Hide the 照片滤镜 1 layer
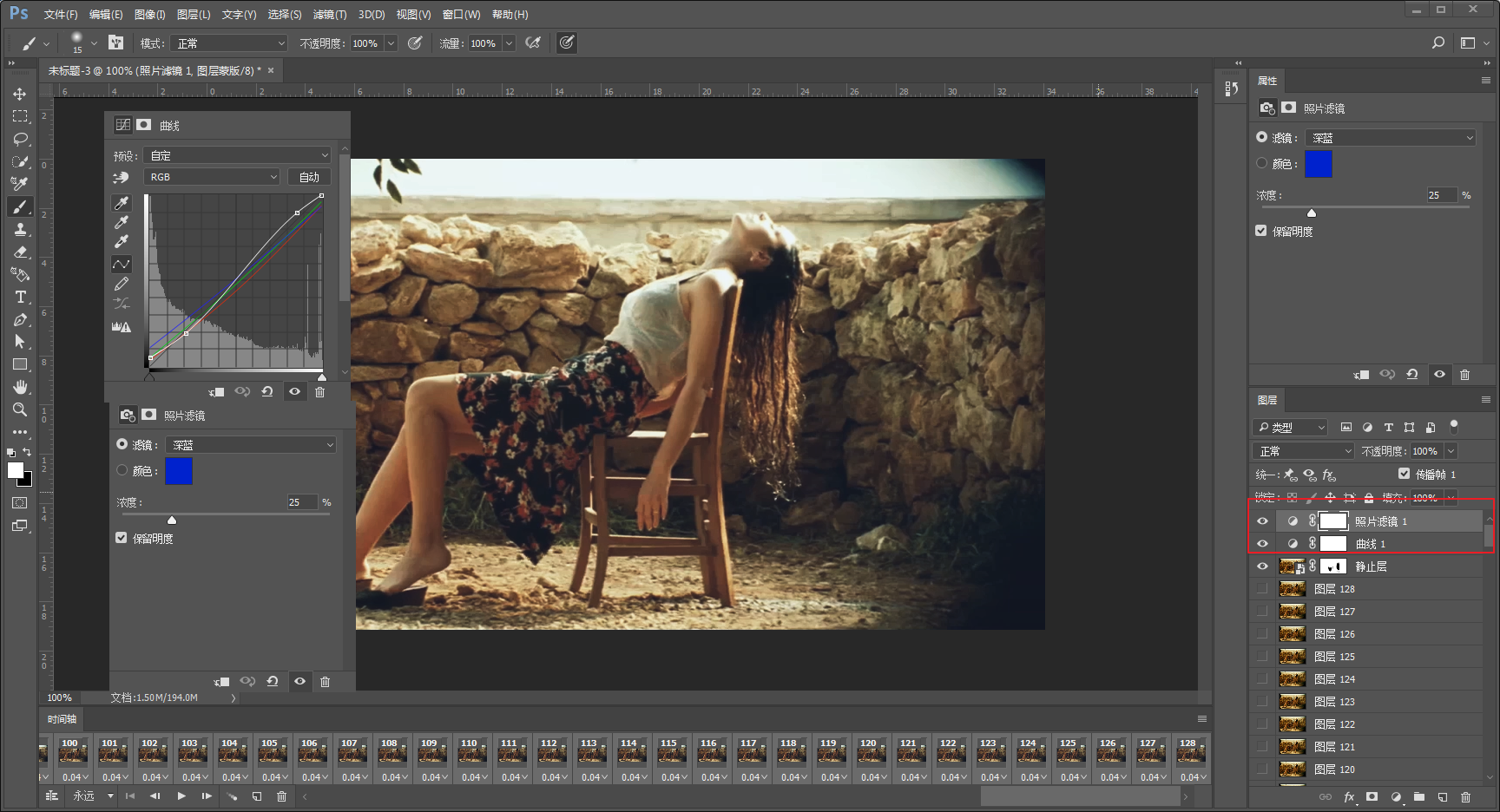Image resolution: width=1500 pixels, height=812 pixels. click(1262, 521)
